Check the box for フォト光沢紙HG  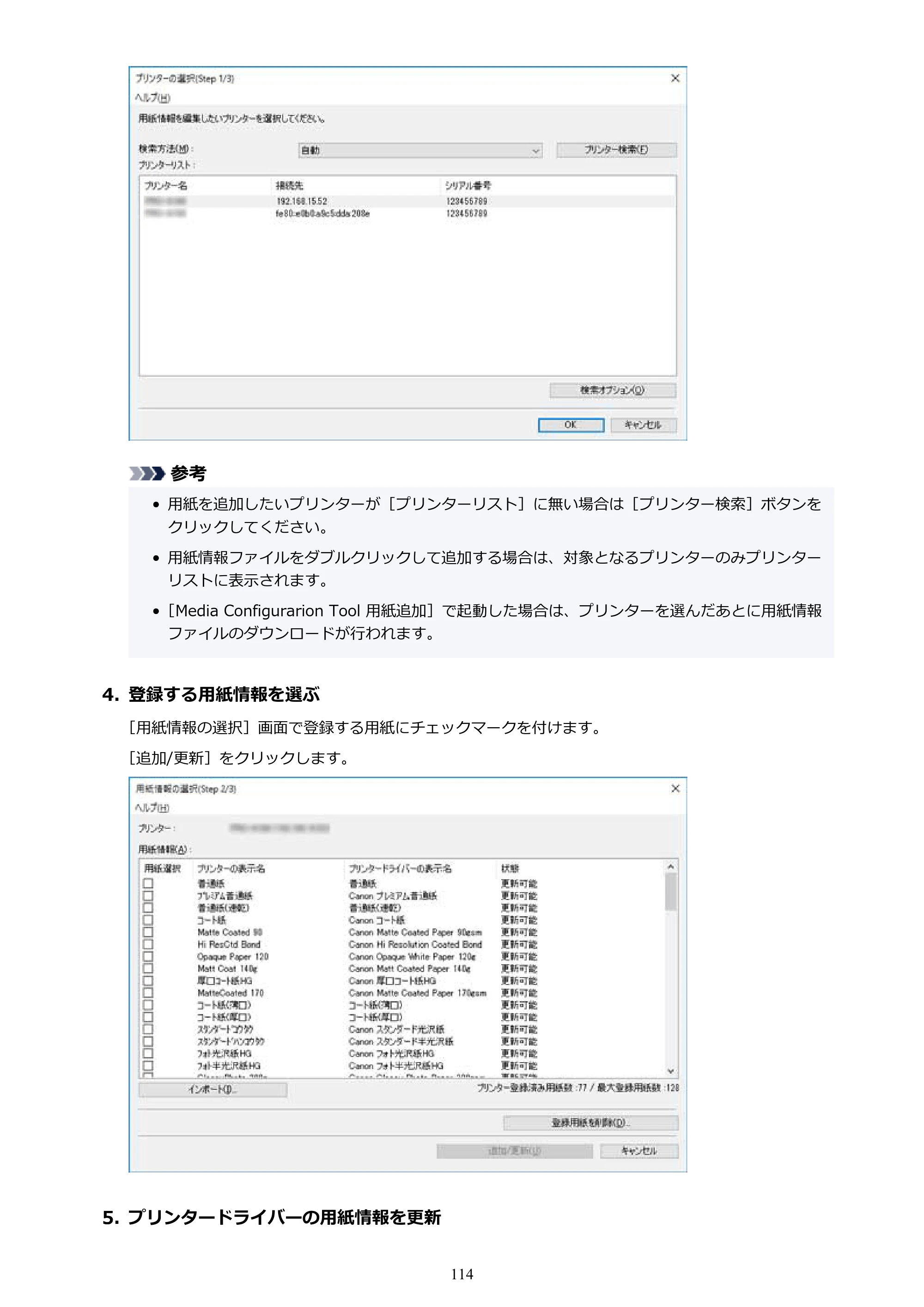148,1053
